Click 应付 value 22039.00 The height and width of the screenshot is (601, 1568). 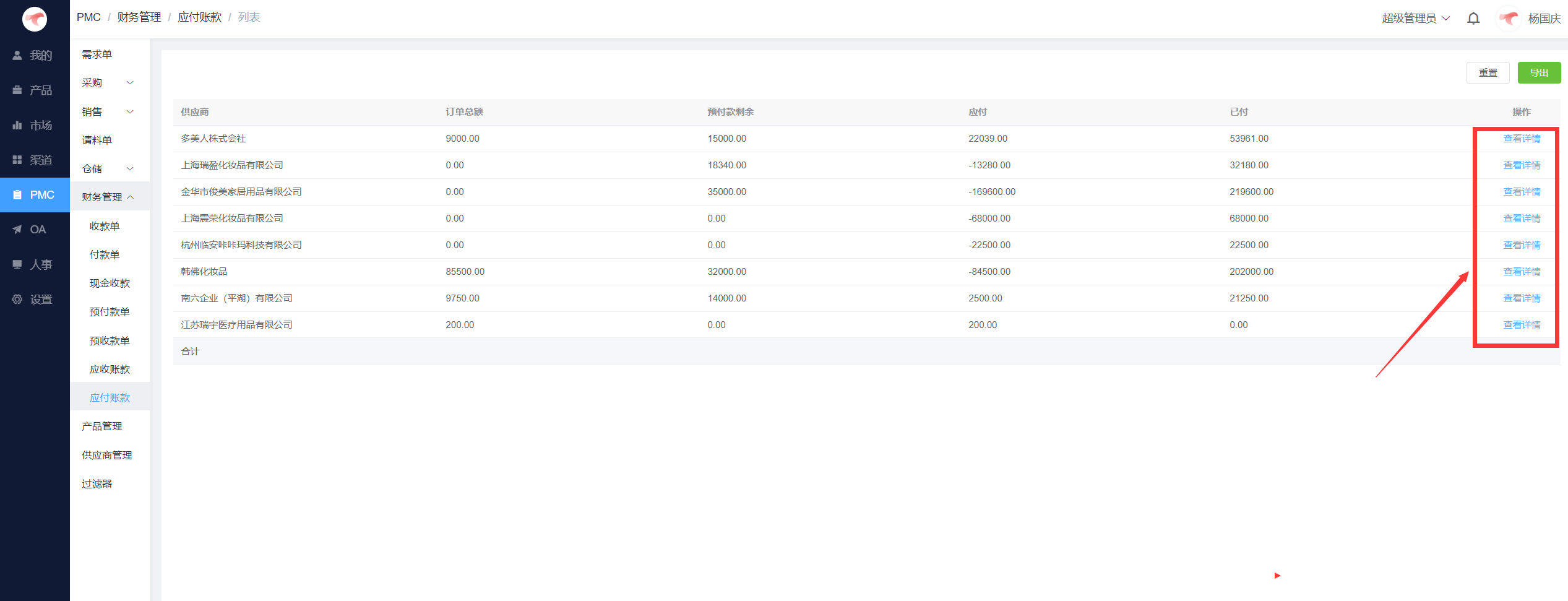[988, 139]
